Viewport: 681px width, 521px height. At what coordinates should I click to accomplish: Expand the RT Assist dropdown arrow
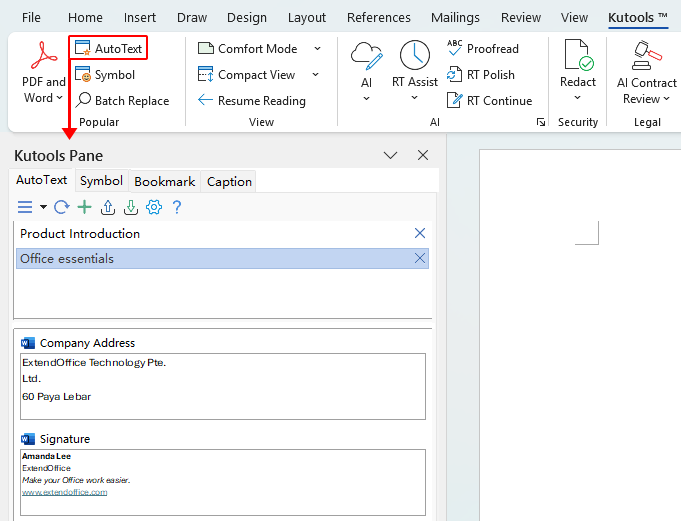coord(415,98)
